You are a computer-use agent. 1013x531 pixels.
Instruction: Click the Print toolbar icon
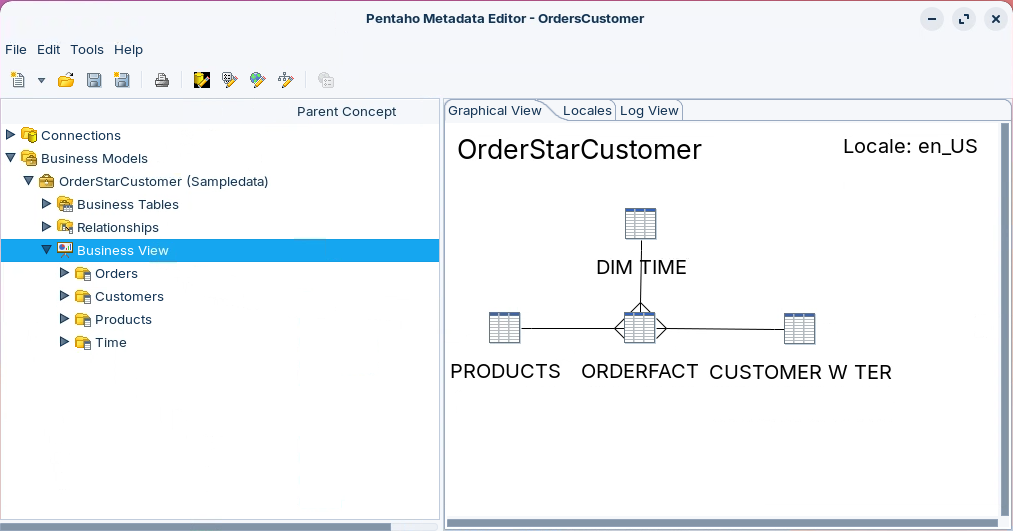[x=161, y=80]
